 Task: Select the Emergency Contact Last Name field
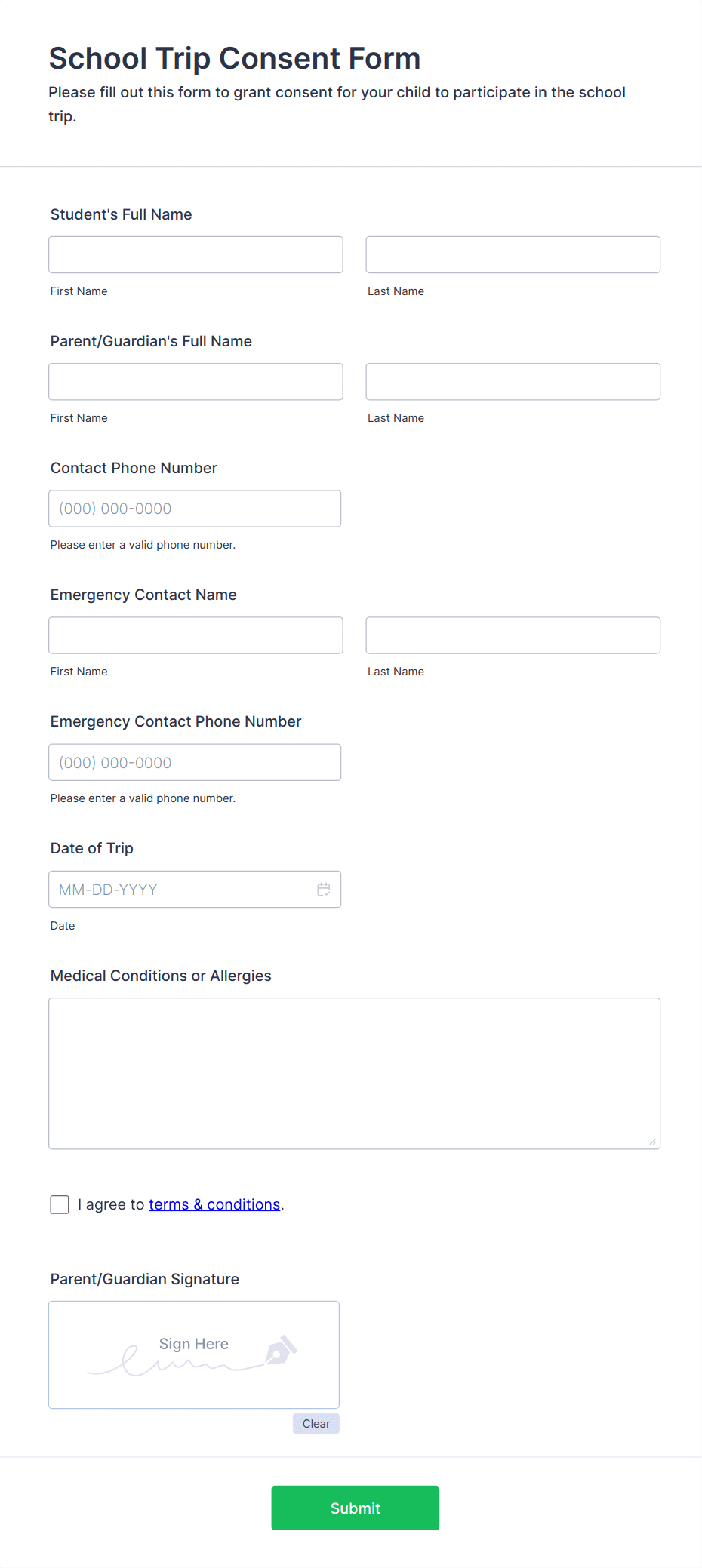coord(513,635)
